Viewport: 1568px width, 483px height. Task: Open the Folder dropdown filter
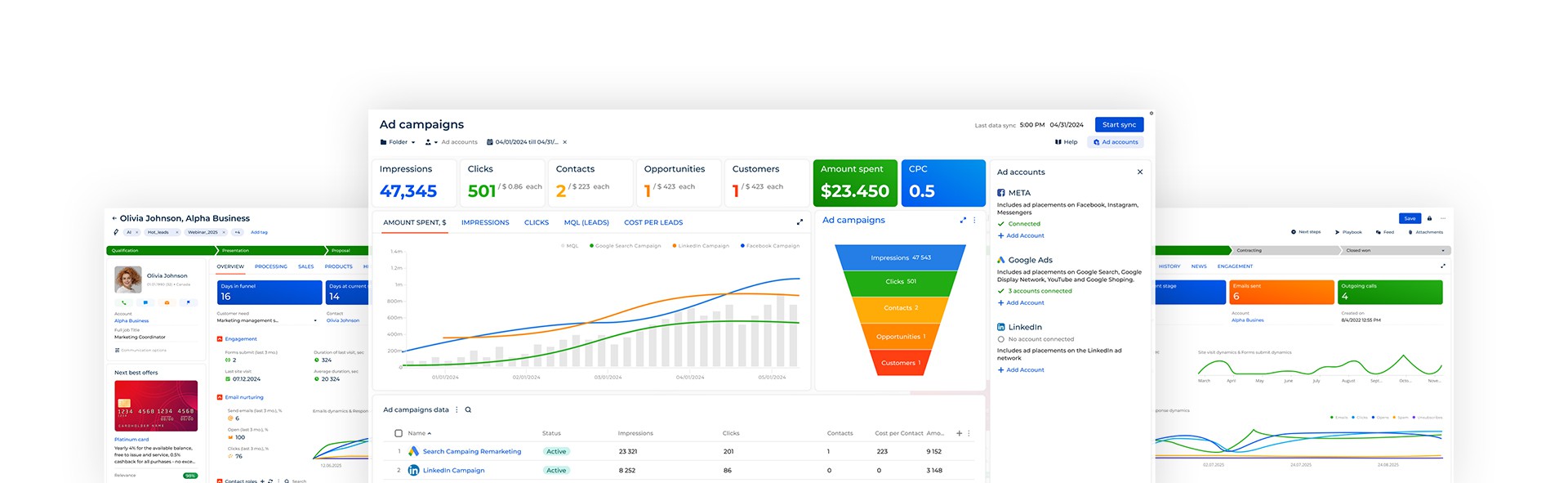coord(398,142)
